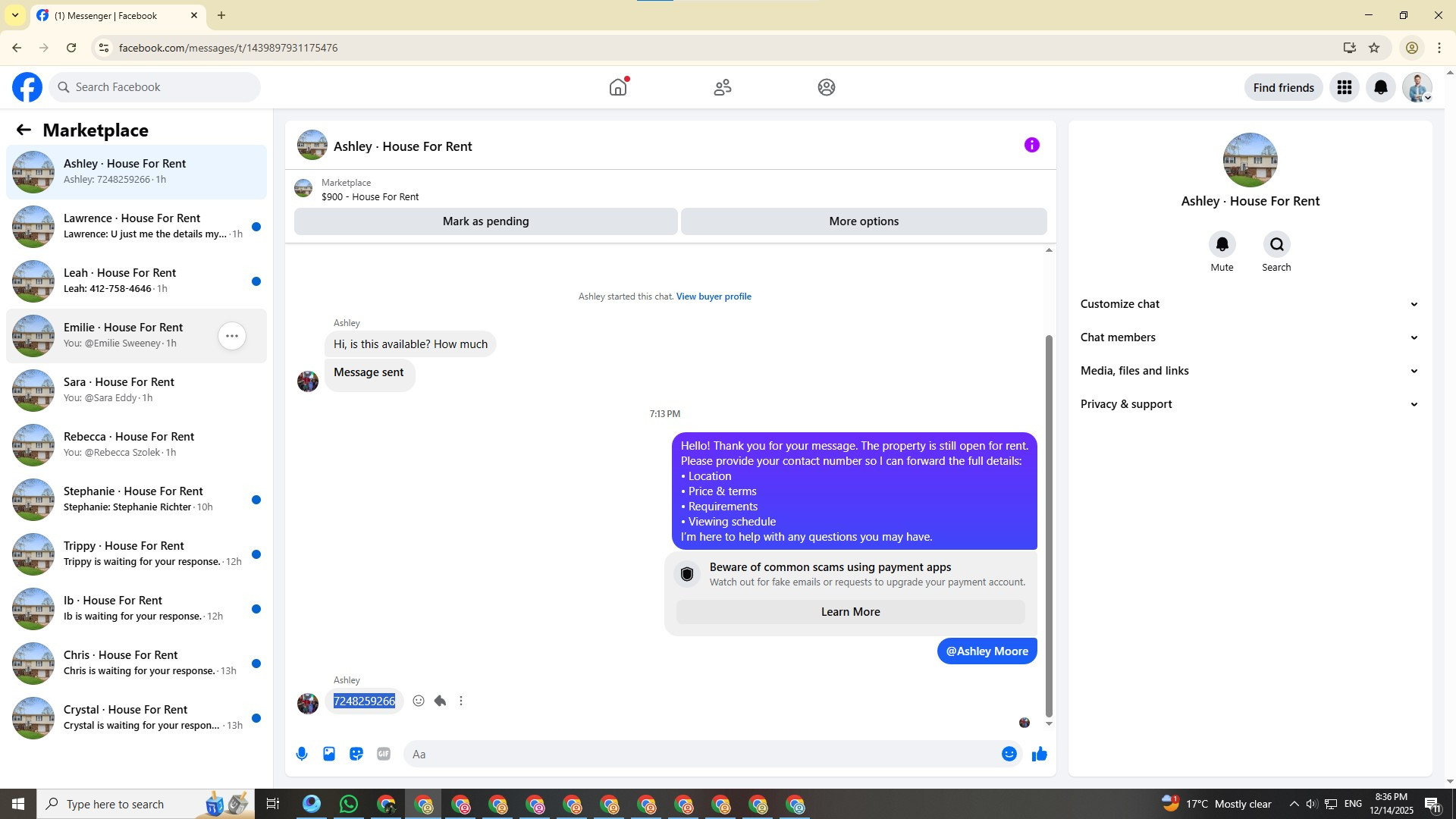Open conversation information purple icon

click(1031, 145)
